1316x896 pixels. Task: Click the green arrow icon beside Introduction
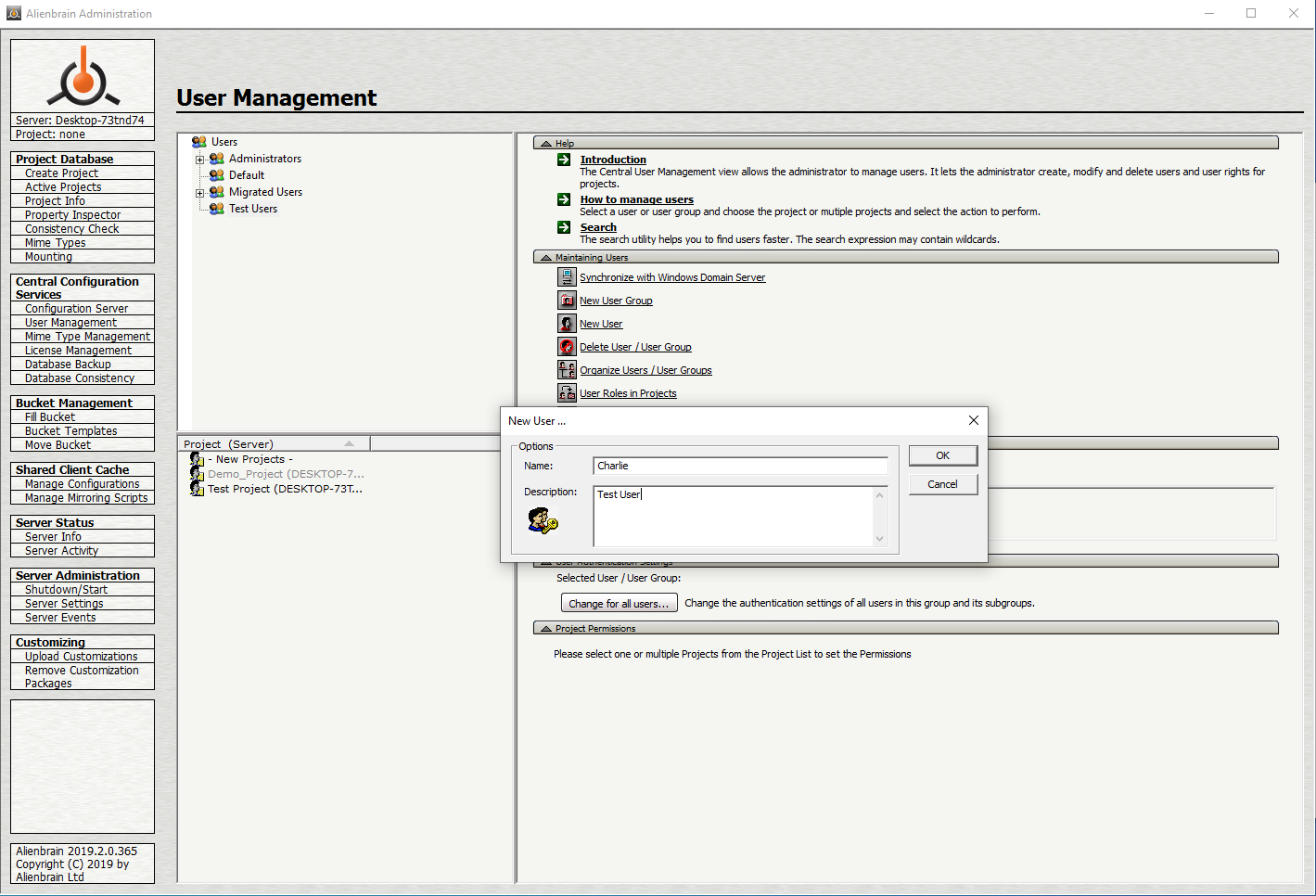point(564,160)
